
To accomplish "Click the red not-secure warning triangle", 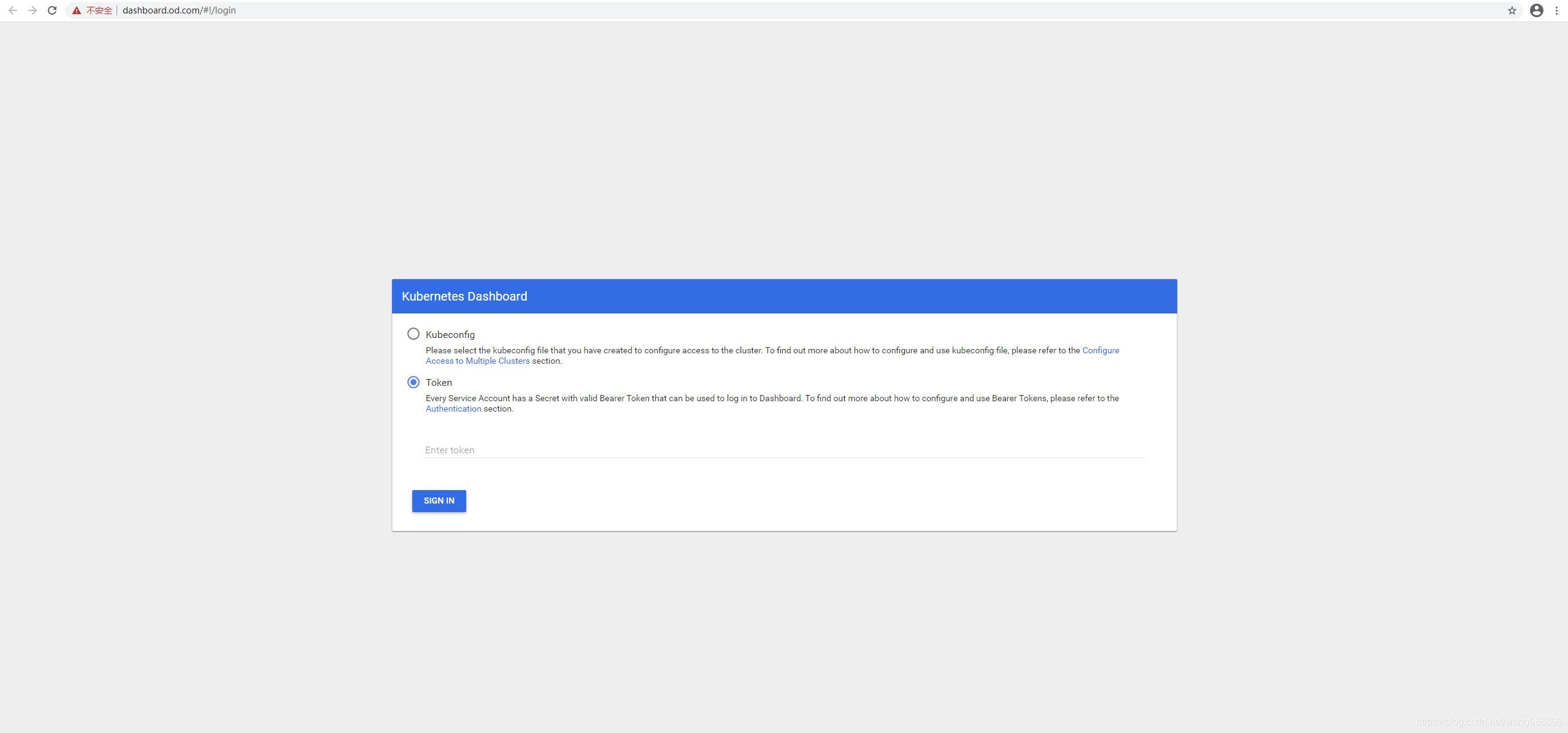I will (77, 10).
